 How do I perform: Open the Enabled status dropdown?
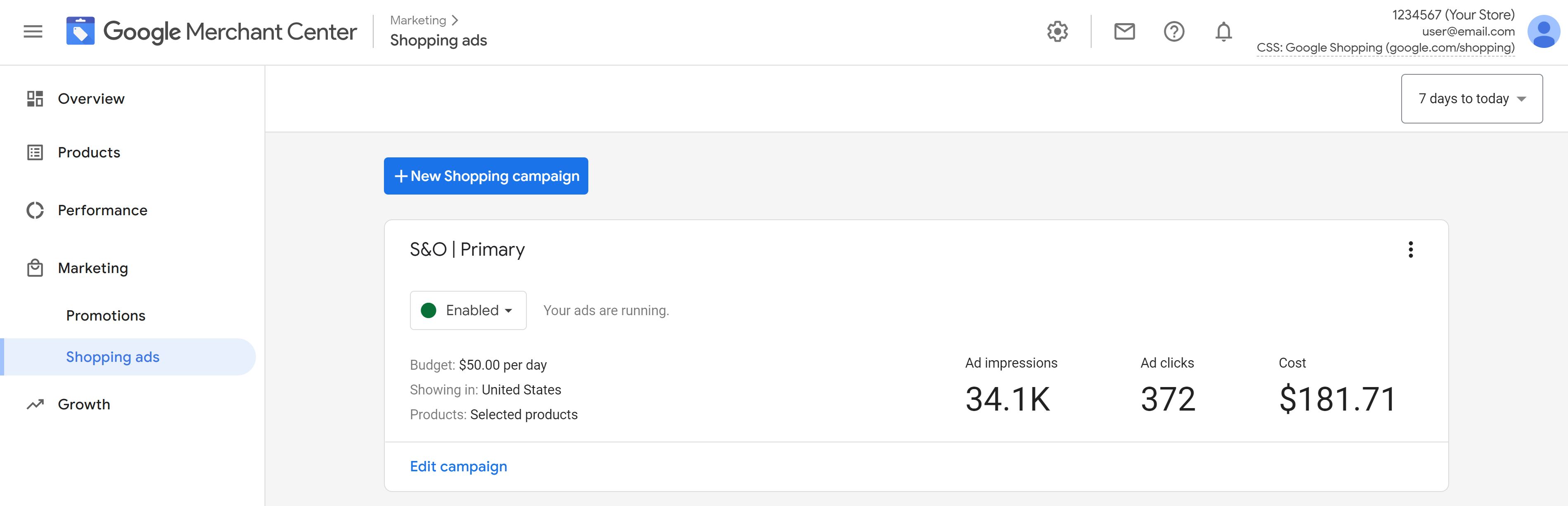coord(468,311)
